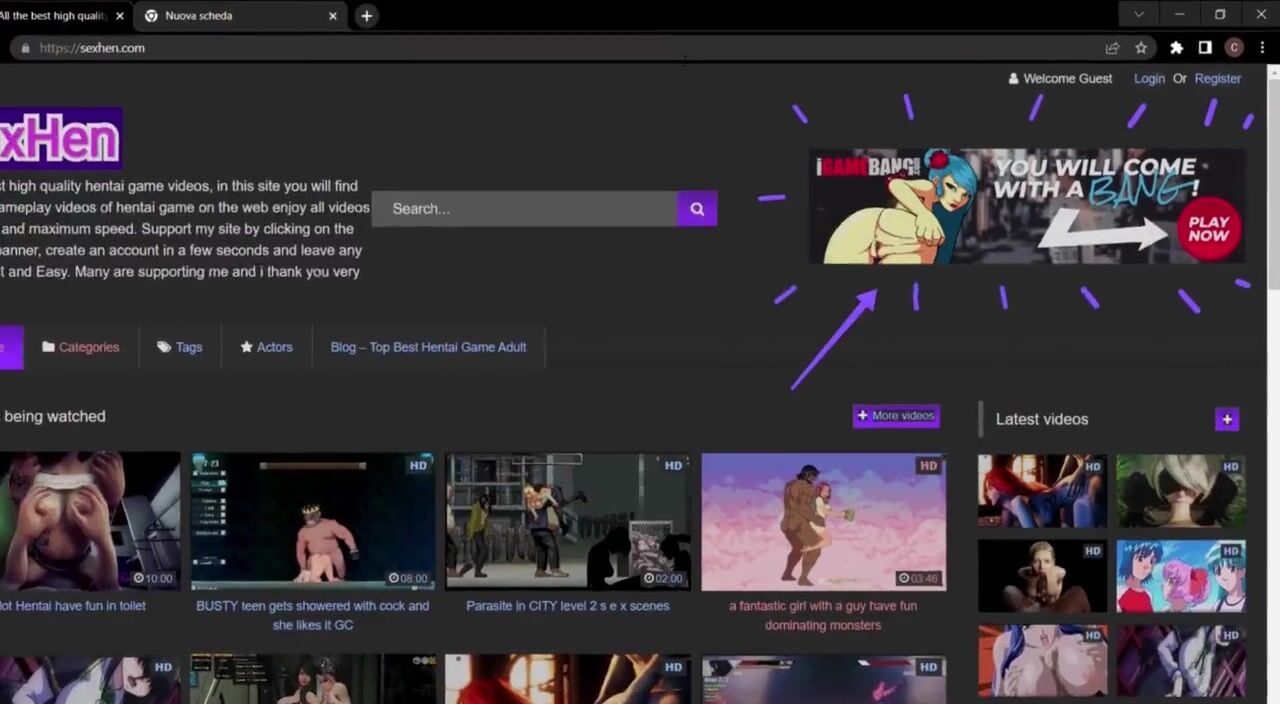Screen dimensions: 1280x704
Task: Close the Nuova scheda tab
Action: 333,16
